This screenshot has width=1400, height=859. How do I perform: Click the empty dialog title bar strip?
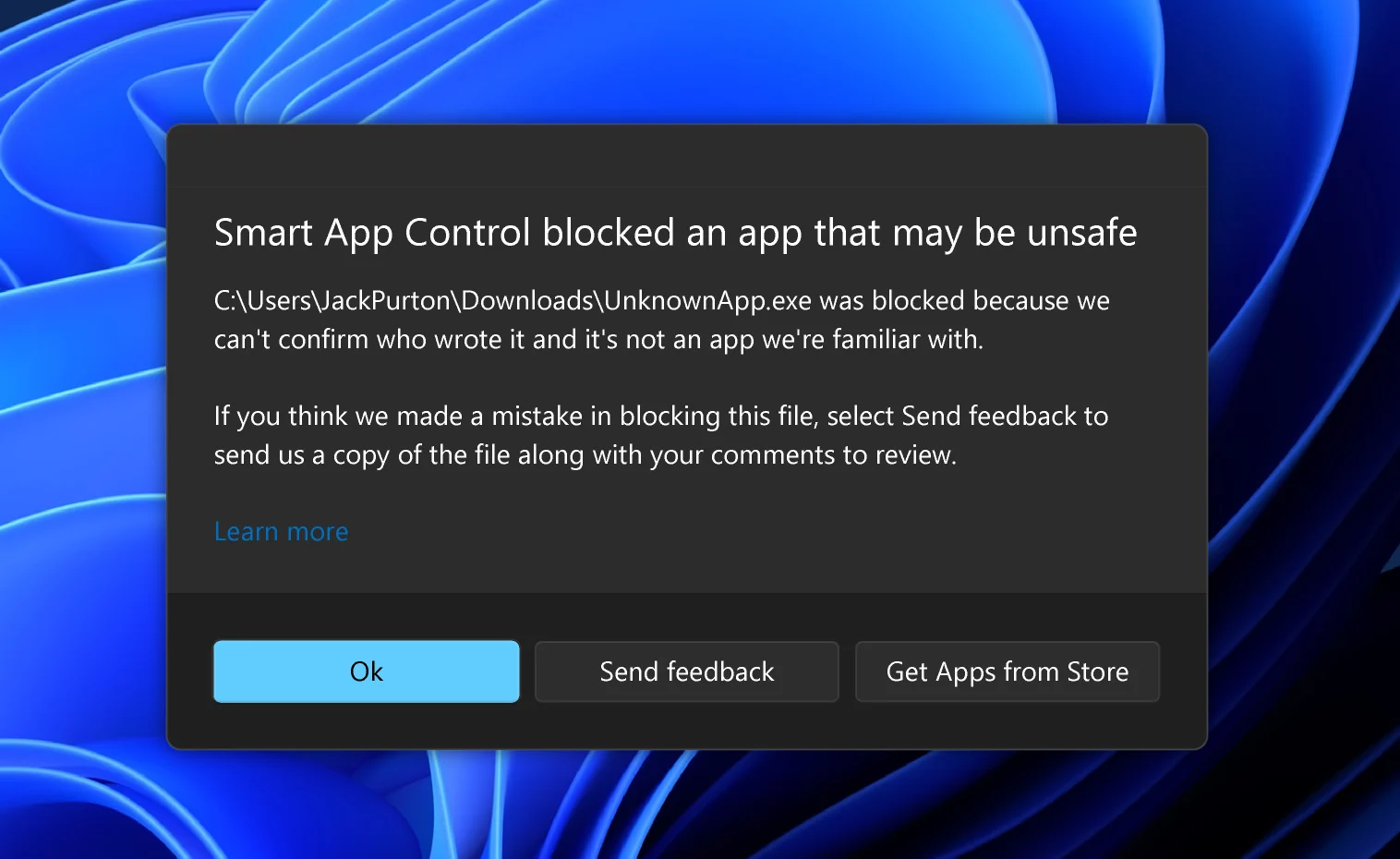(x=686, y=157)
